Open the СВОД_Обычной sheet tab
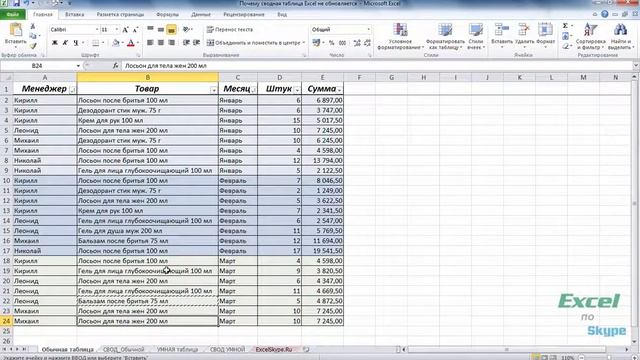 coord(124,349)
